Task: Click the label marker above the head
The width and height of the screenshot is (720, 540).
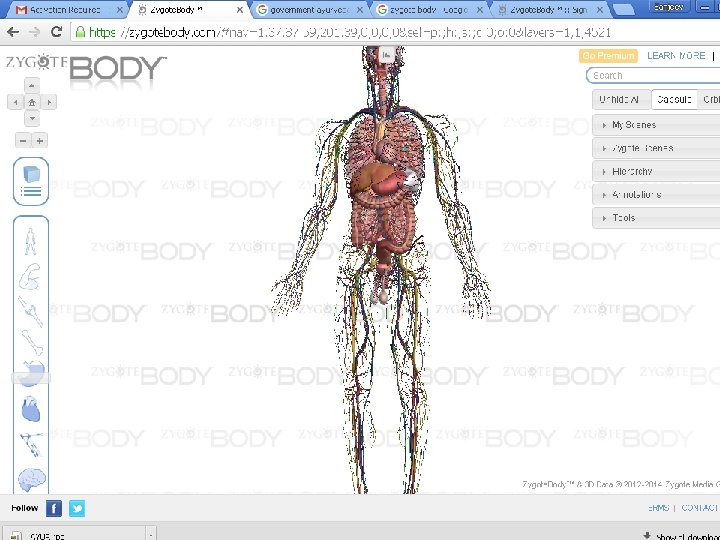Action: 386,55
